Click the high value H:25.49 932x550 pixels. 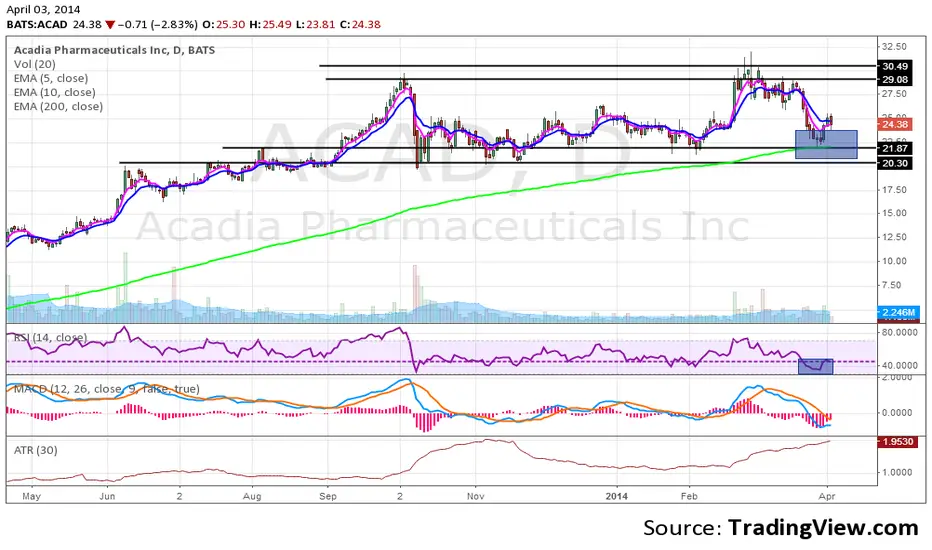tap(270, 24)
